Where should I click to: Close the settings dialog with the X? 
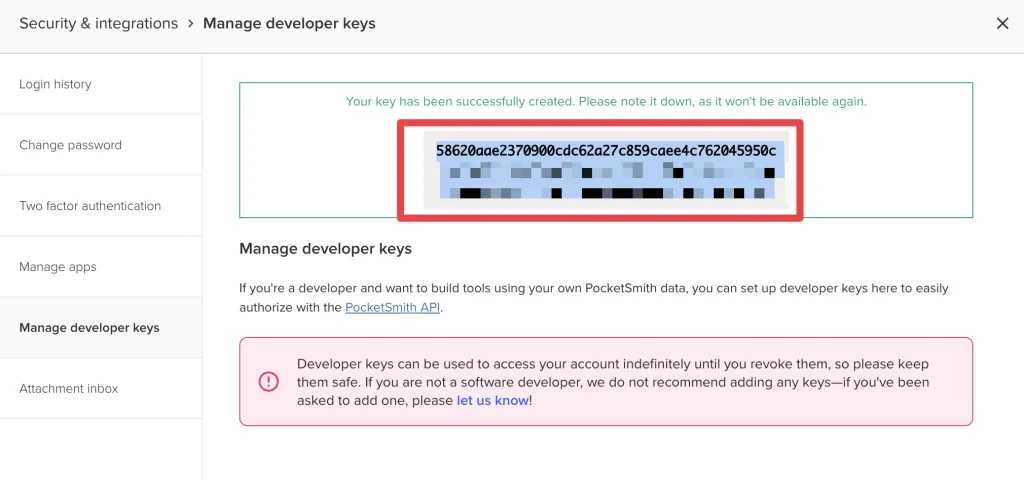1002,23
